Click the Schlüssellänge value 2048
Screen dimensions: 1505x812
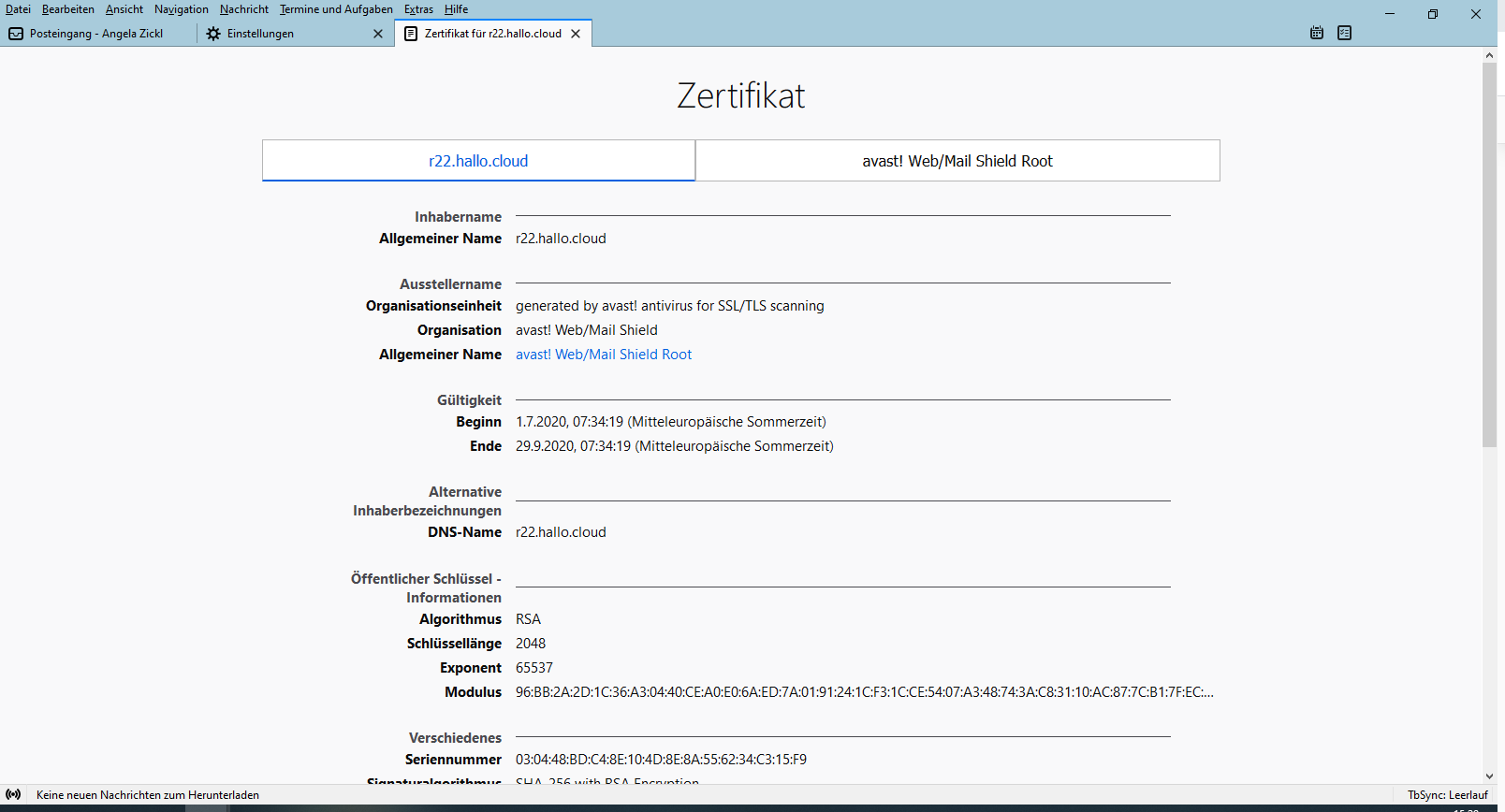point(531,644)
